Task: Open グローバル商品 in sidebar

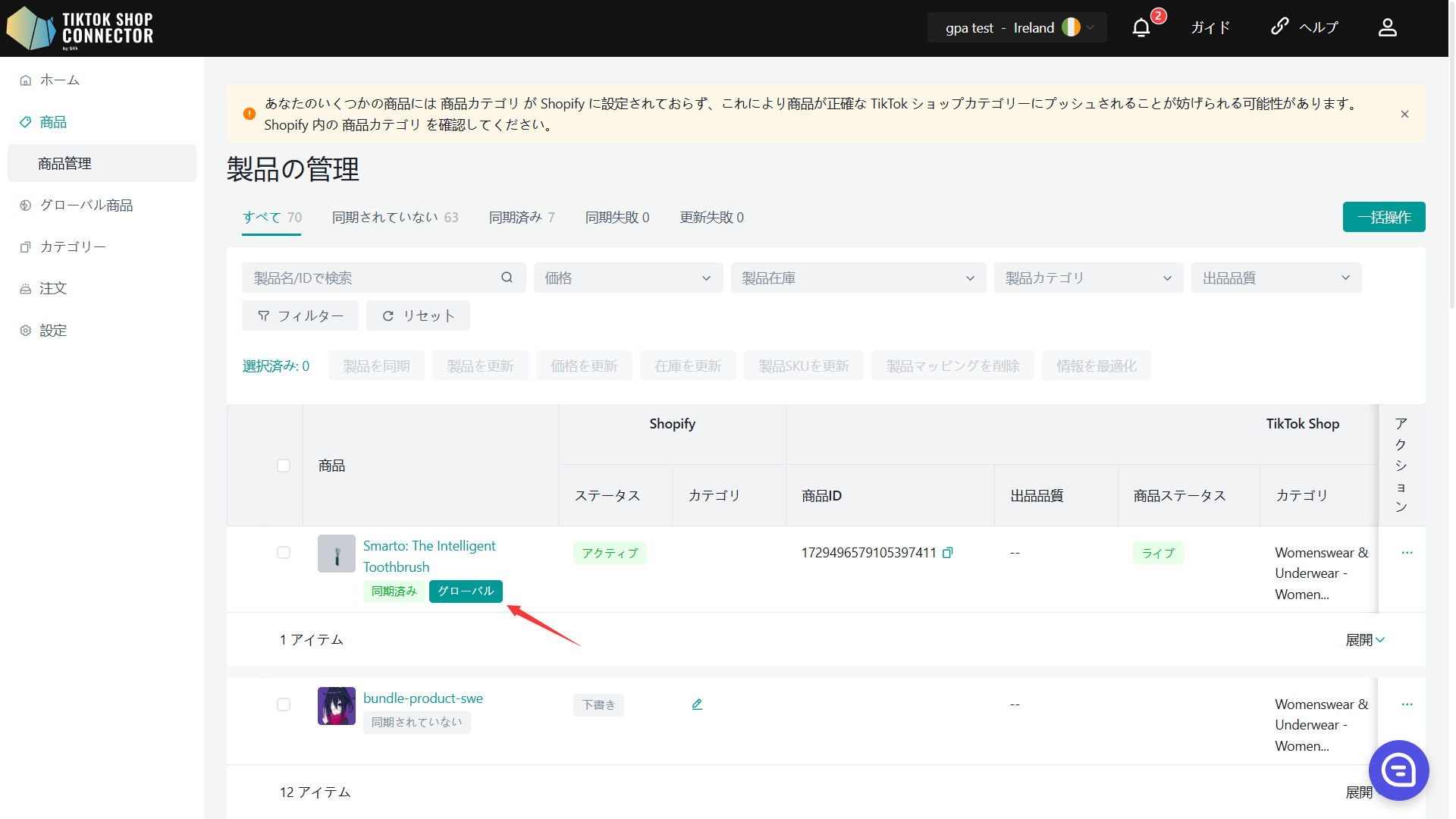Action: (102, 205)
